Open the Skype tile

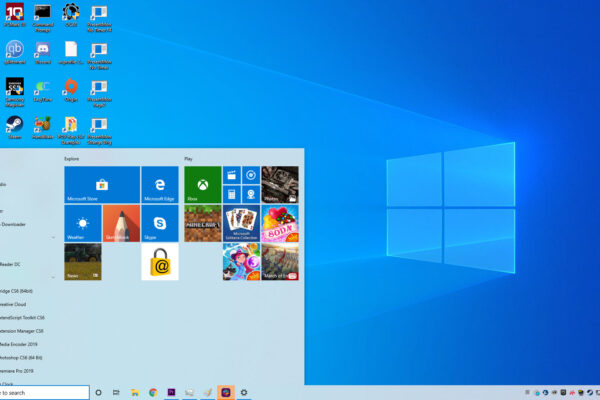point(159,223)
